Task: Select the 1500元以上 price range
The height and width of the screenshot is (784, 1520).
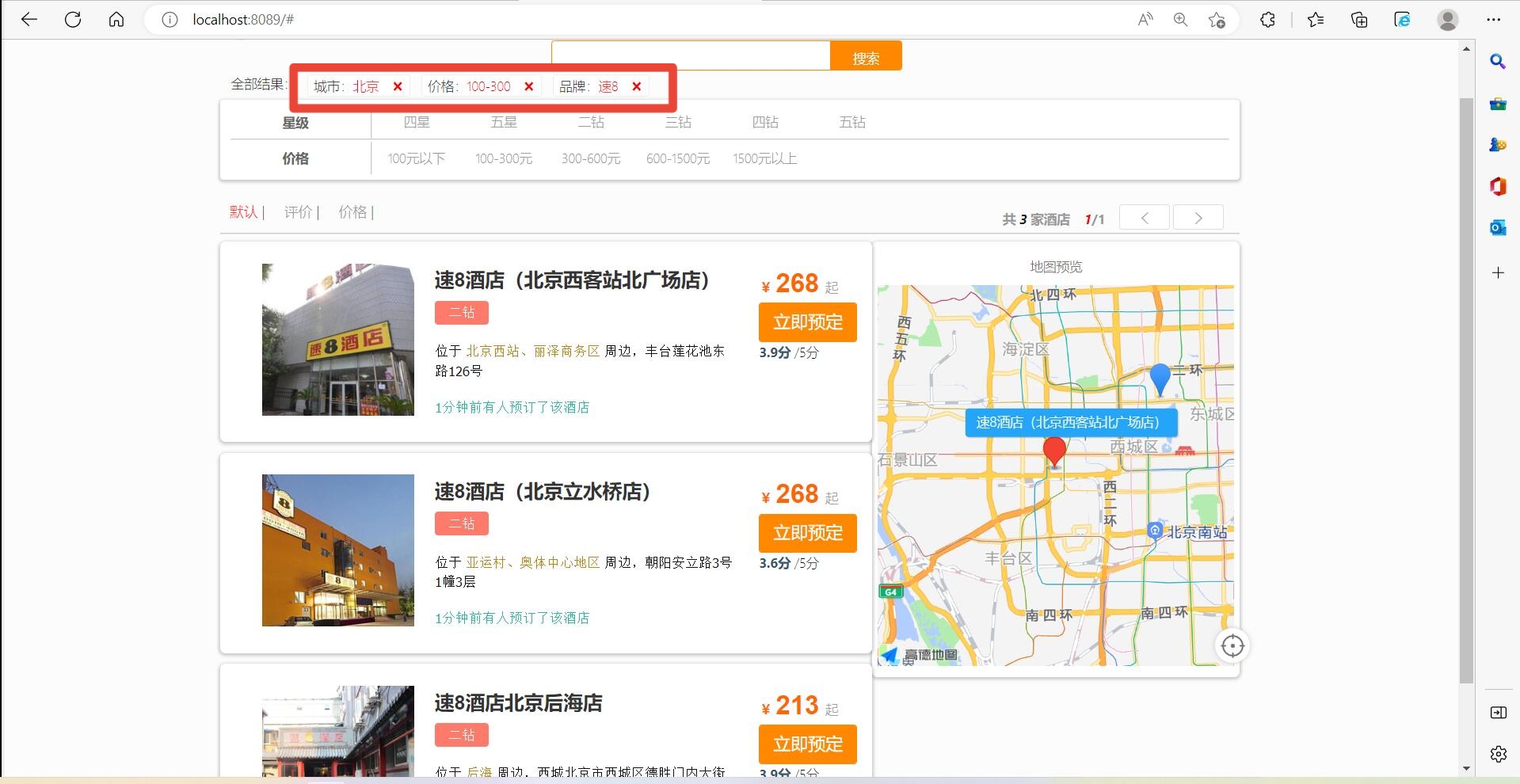Action: tap(765, 158)
